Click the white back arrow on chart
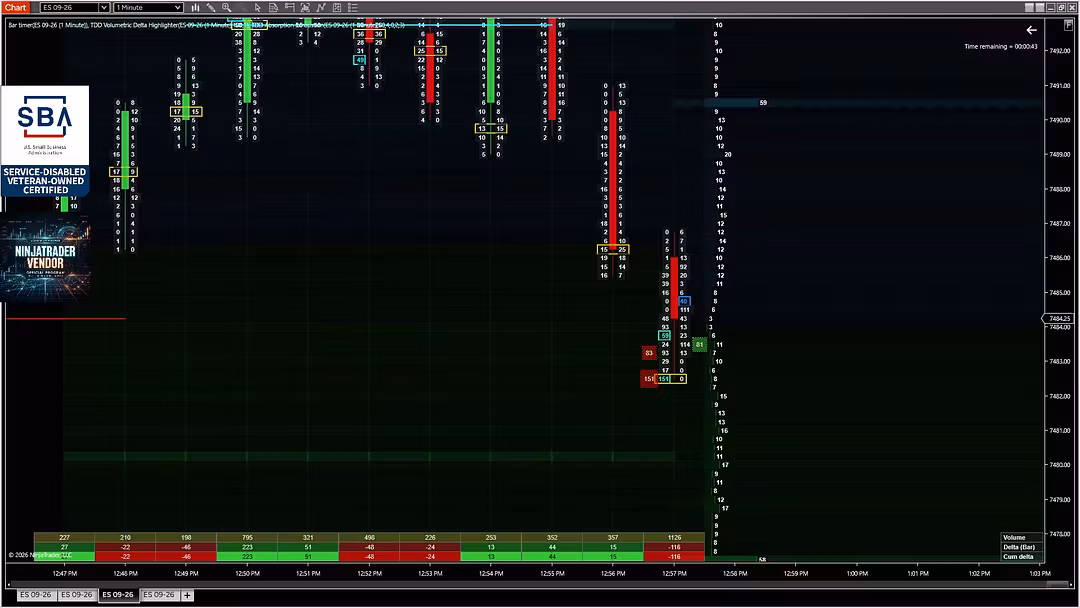The image size is (1080, 608). click(1031, 30)
